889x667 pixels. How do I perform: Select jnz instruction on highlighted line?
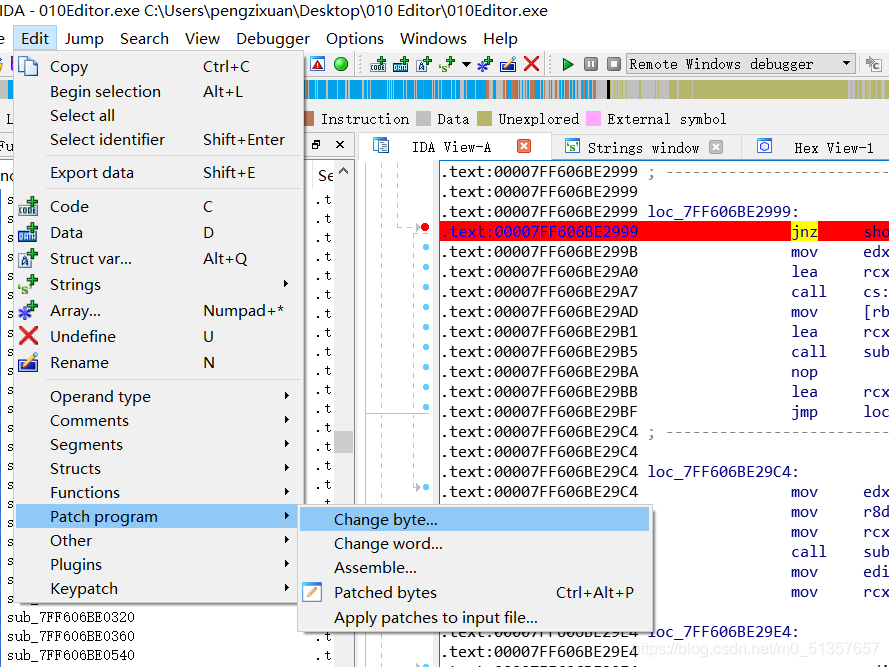coord(804,231)
